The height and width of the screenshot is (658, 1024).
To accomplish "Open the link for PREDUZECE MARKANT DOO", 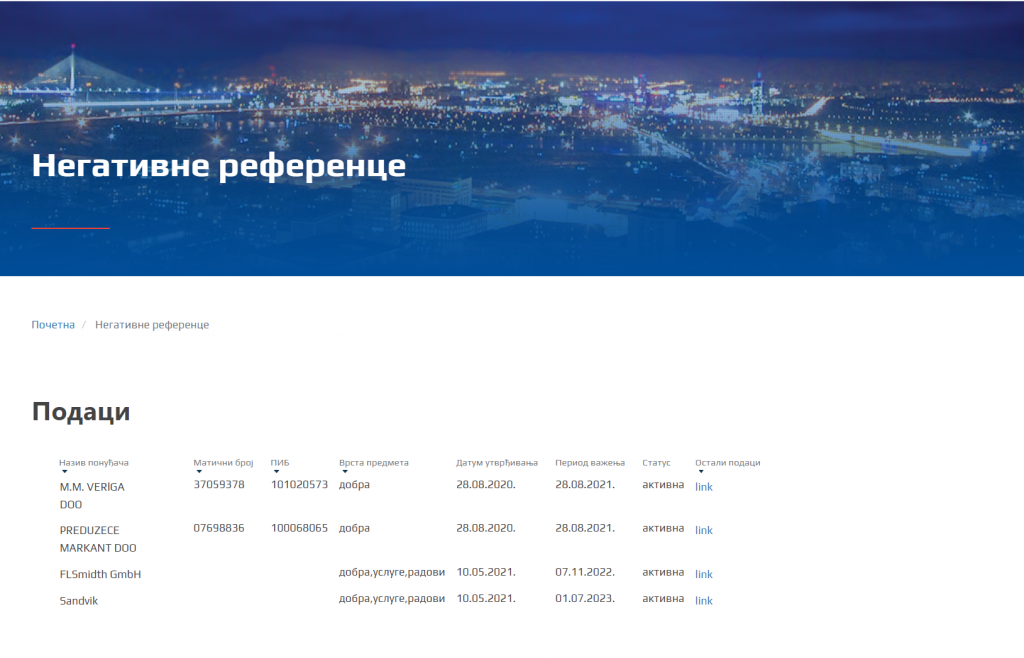I will pyautogui.click(x=703, y=530).
